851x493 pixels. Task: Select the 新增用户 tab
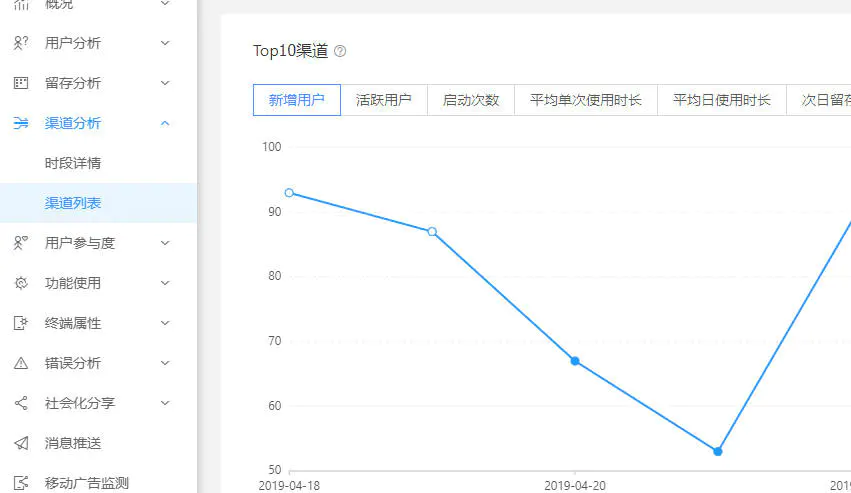click(x=297, y=100)
